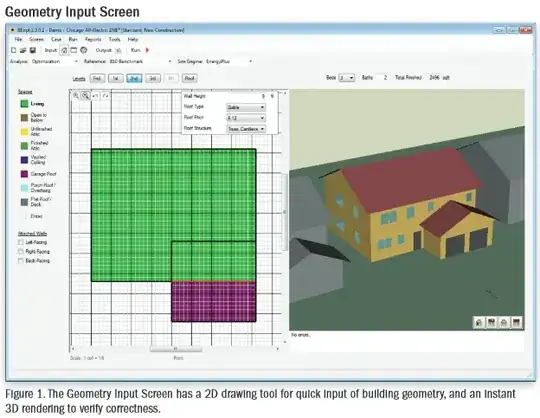Pick the Unfinished Attic yellow swatch
Image resolution: width=540 pixels, height=418 pixels.
click(x=24, y=132)
